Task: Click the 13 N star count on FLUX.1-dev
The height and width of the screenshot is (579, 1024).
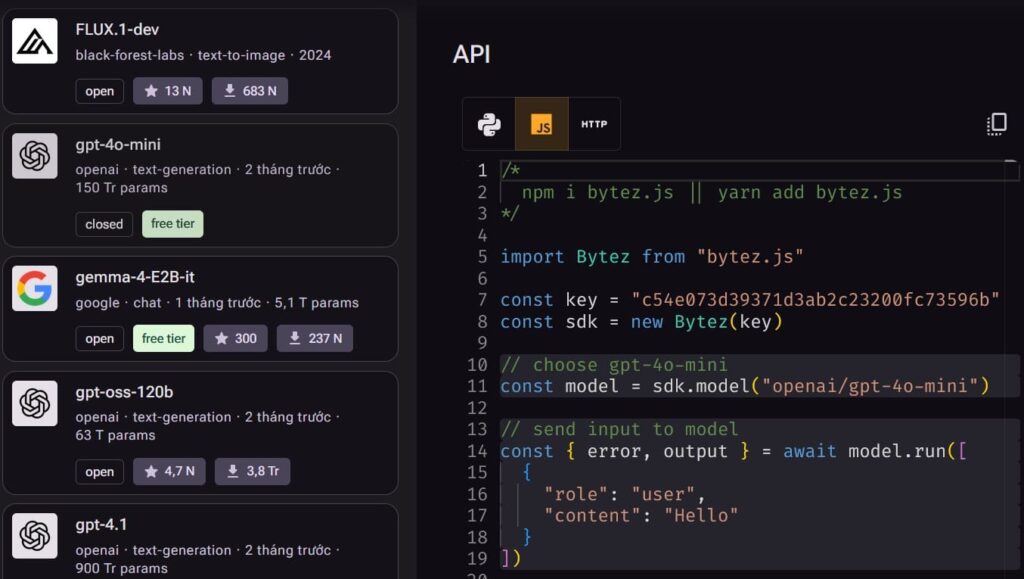Action: (x=168, y=91)
